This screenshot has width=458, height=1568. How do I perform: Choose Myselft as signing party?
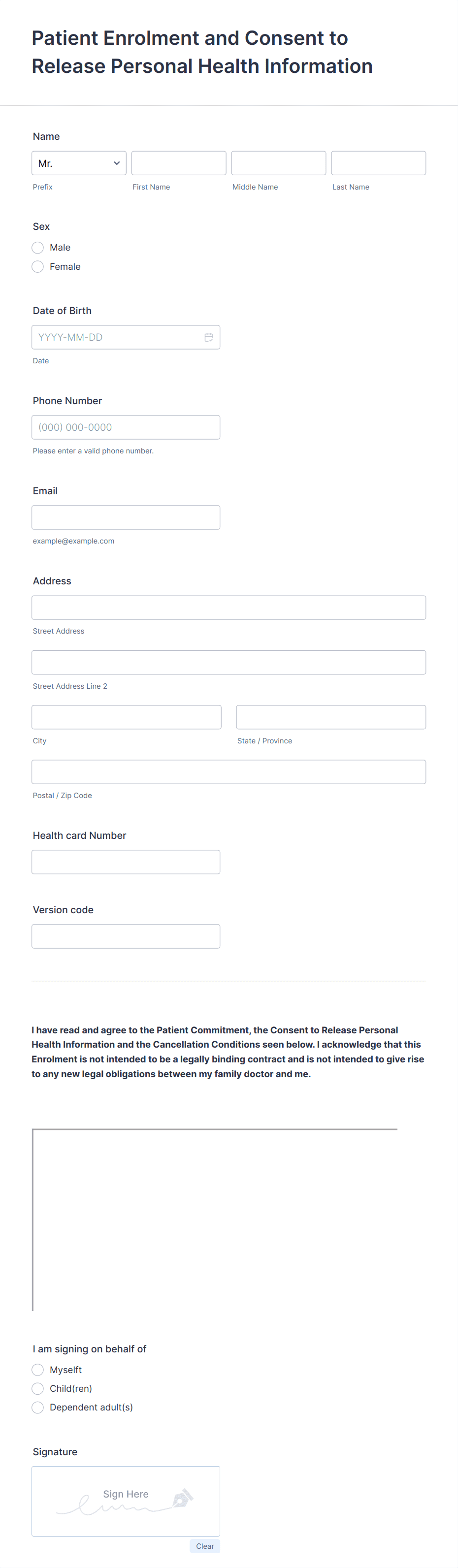(x=38, y=1370)
